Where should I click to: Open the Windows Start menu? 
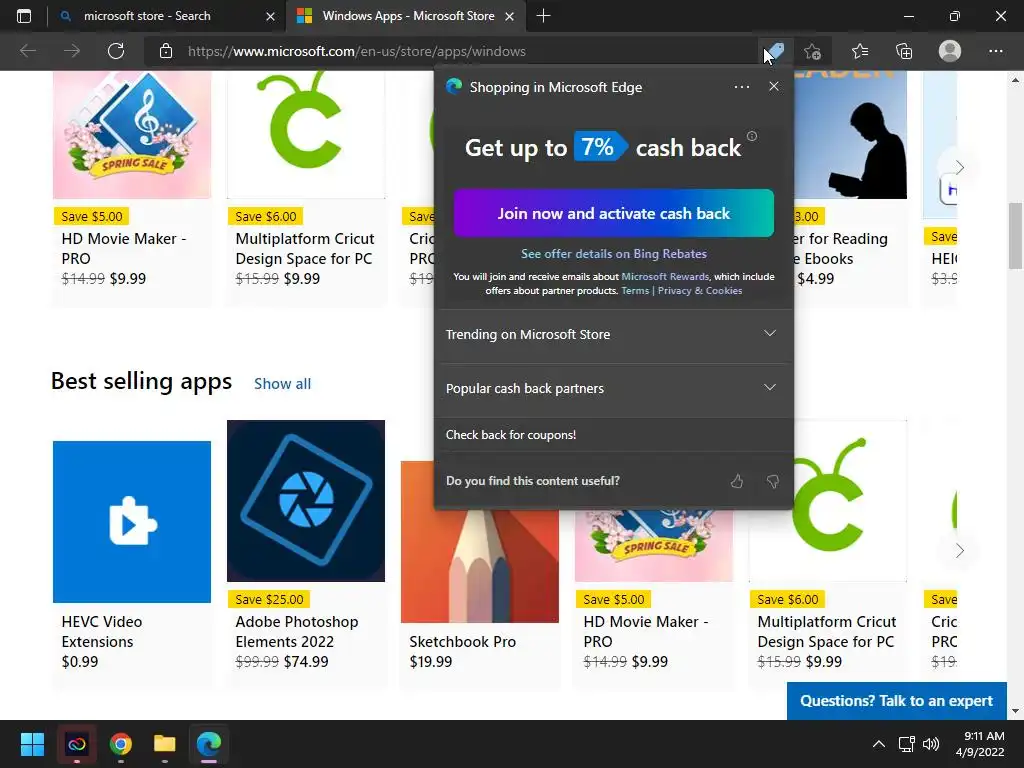[32, 744]
